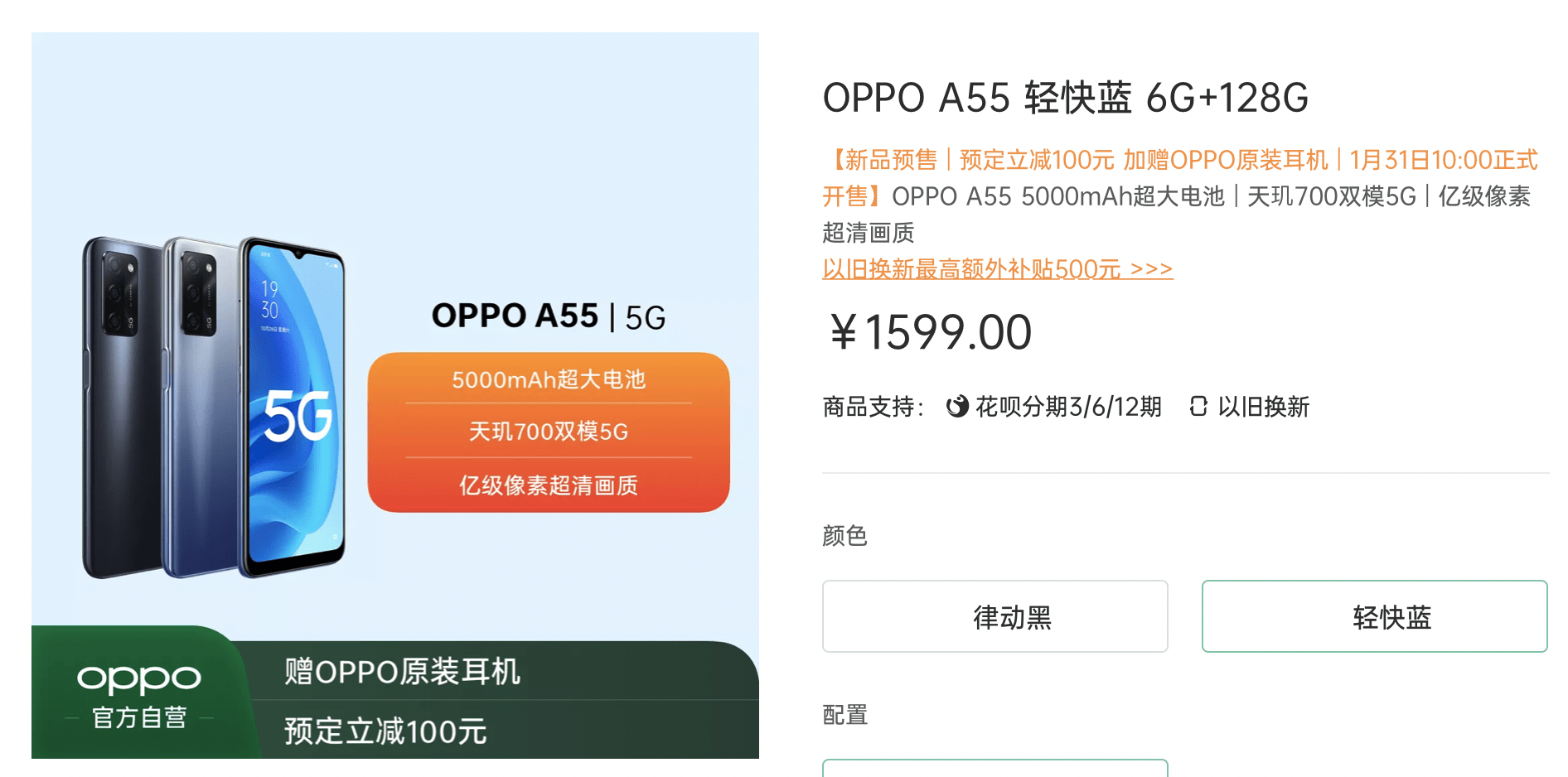Select the 轻快蓝 color option

click(1374, 616)
